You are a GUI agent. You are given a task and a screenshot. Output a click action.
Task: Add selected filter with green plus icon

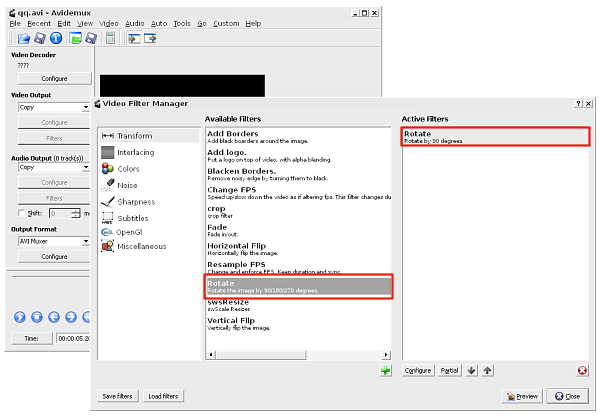tap(385, 371)
